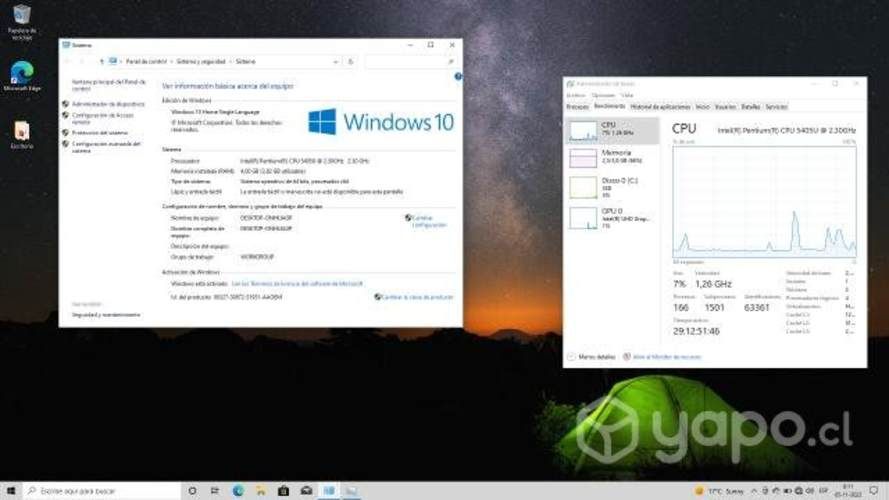Image resolution: width=889 pixels, height=500 pixels.
Task: Click Cambiar configuración link
Action: [x=430, y=220]
